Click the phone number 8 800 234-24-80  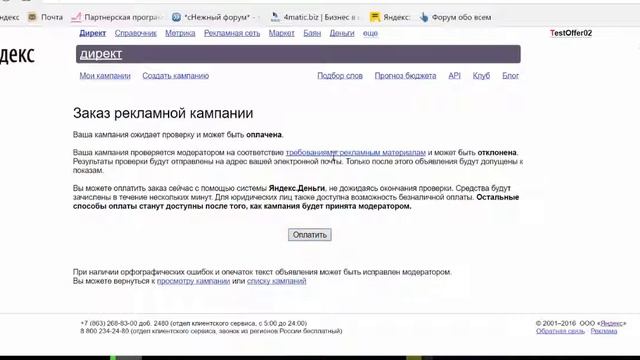click(x=104, y=331)
